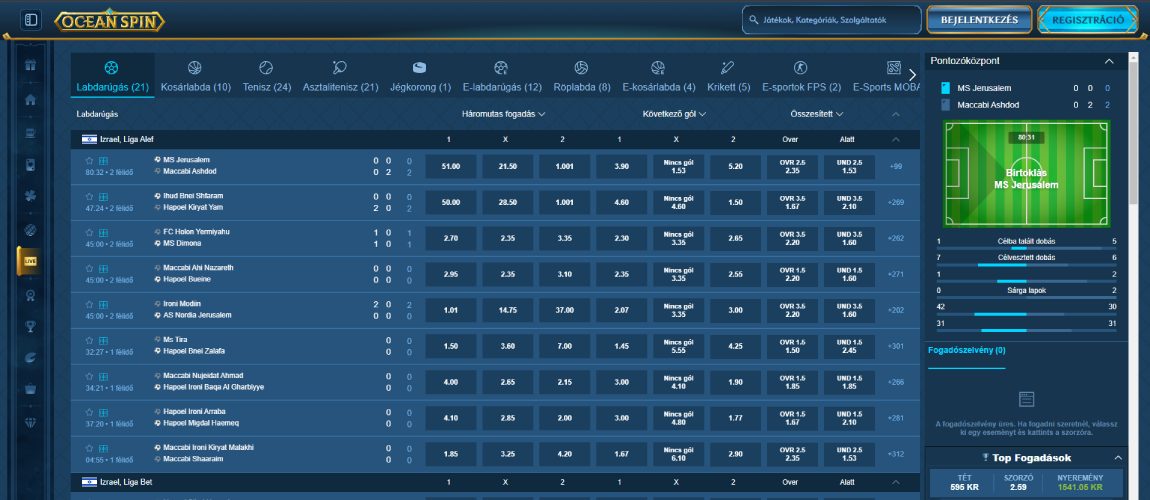The image size is (1150, 500).
Task: Click the Röplabda volleyball icon
Action: 582,68
